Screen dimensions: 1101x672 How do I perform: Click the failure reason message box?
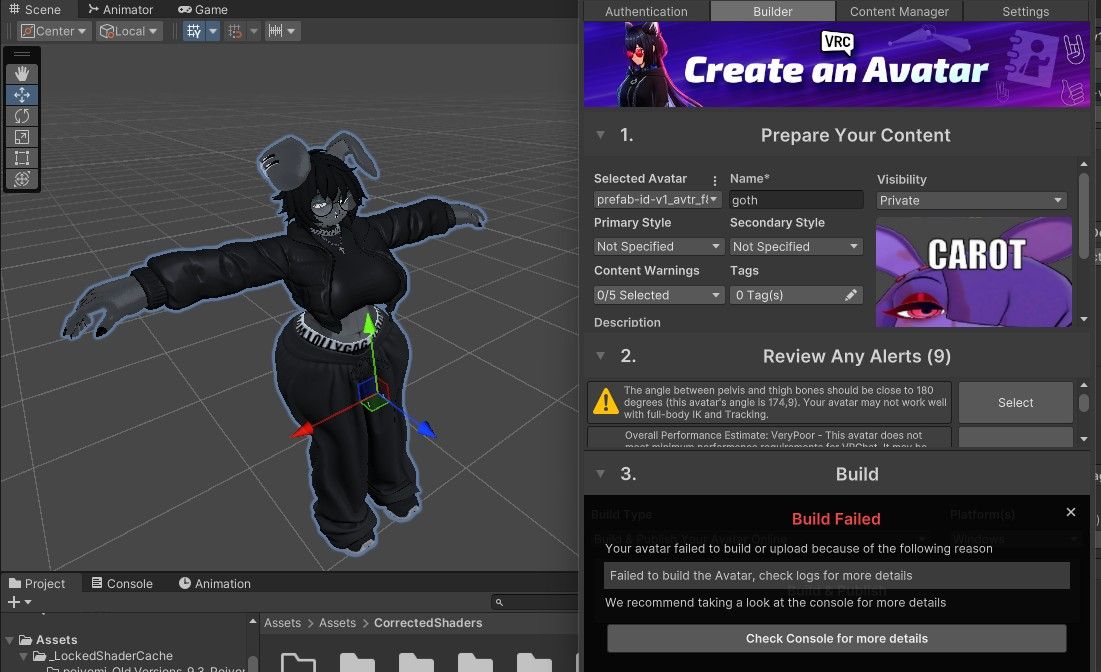(837, 575)
